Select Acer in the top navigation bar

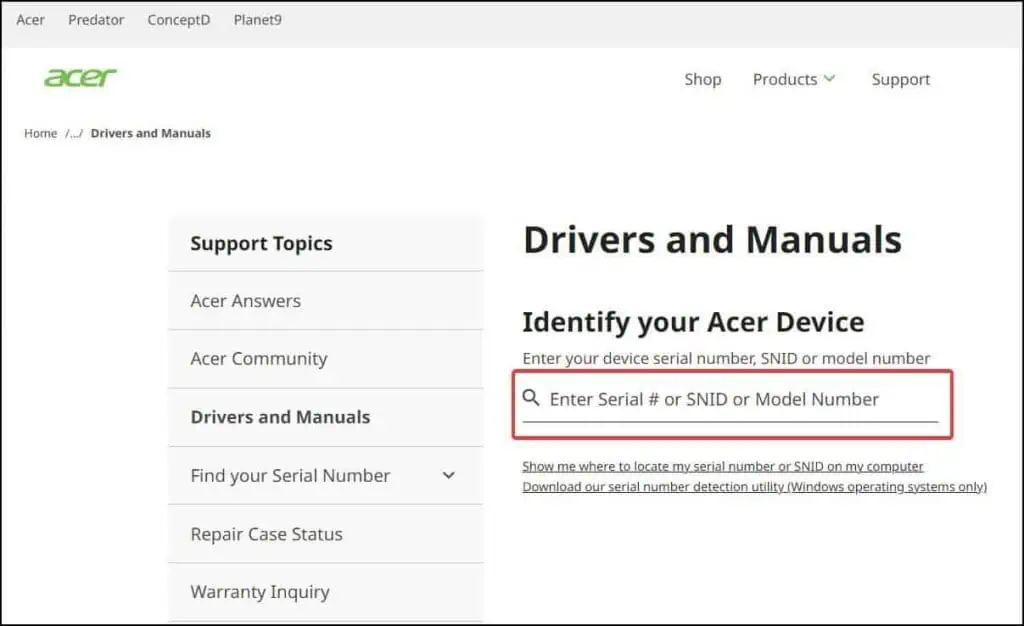coord(30,19)
